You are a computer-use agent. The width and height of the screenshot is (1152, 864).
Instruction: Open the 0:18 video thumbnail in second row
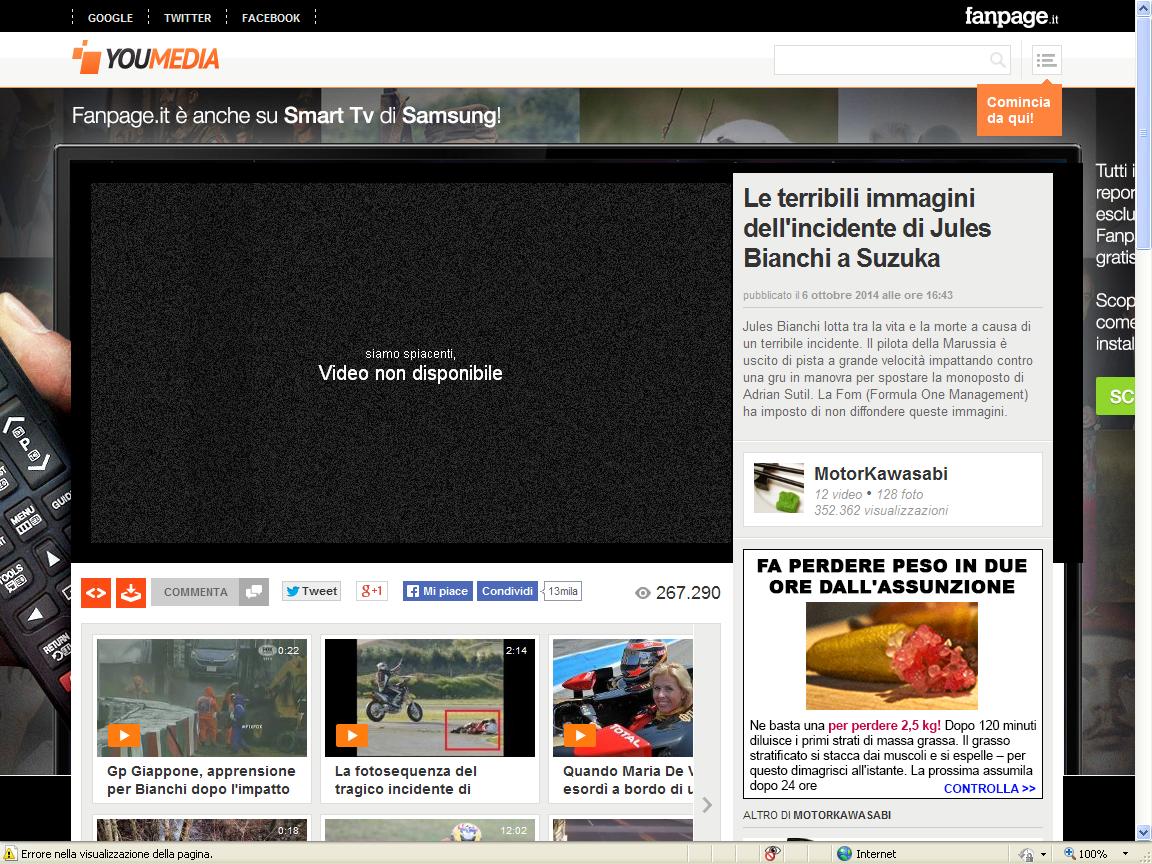coord(201,829)
